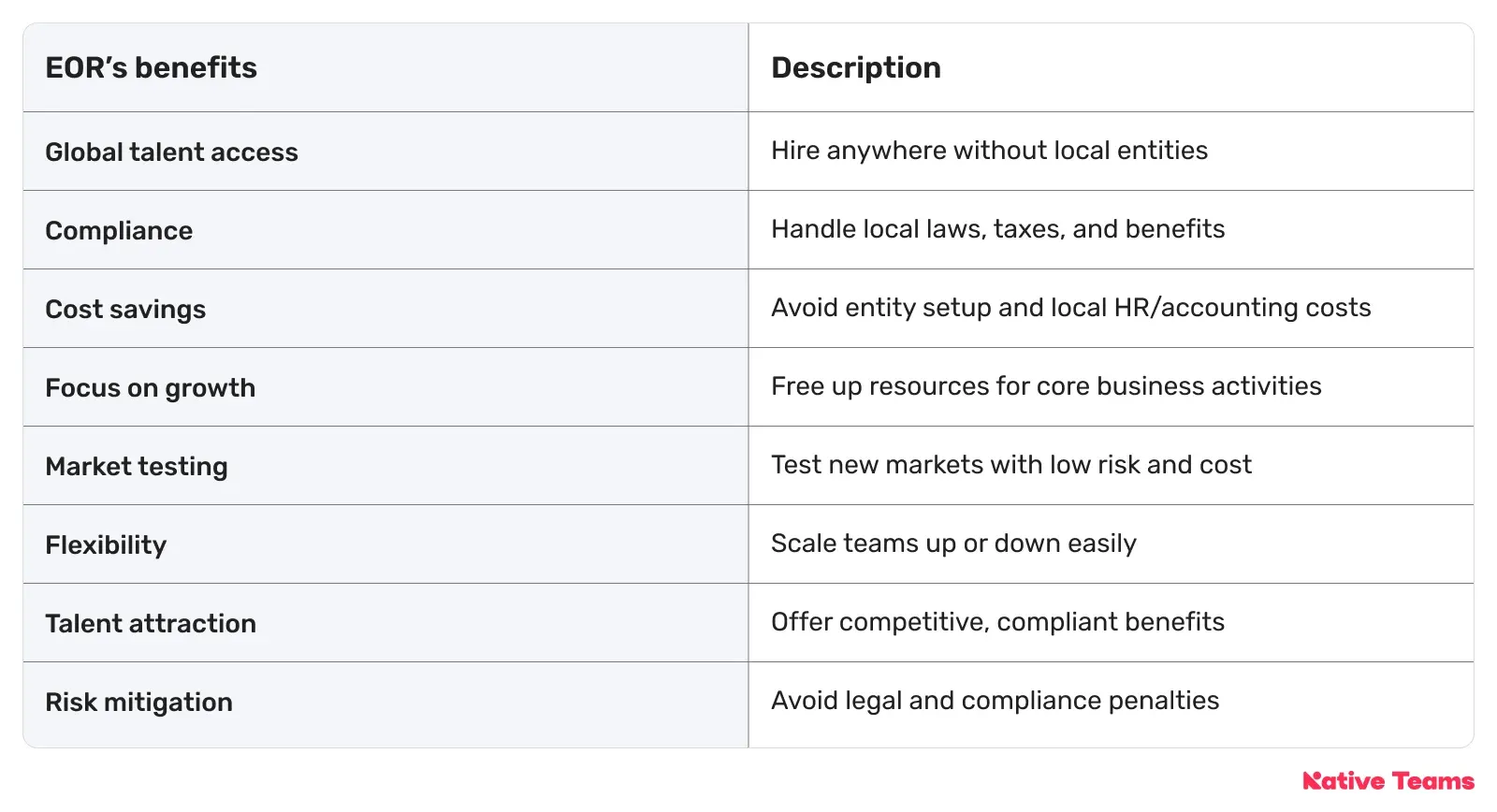This screenshot has height=812, width=1497.
Task: Click 'Hire anywhere without local entities' text
Action: pos(989,150)
